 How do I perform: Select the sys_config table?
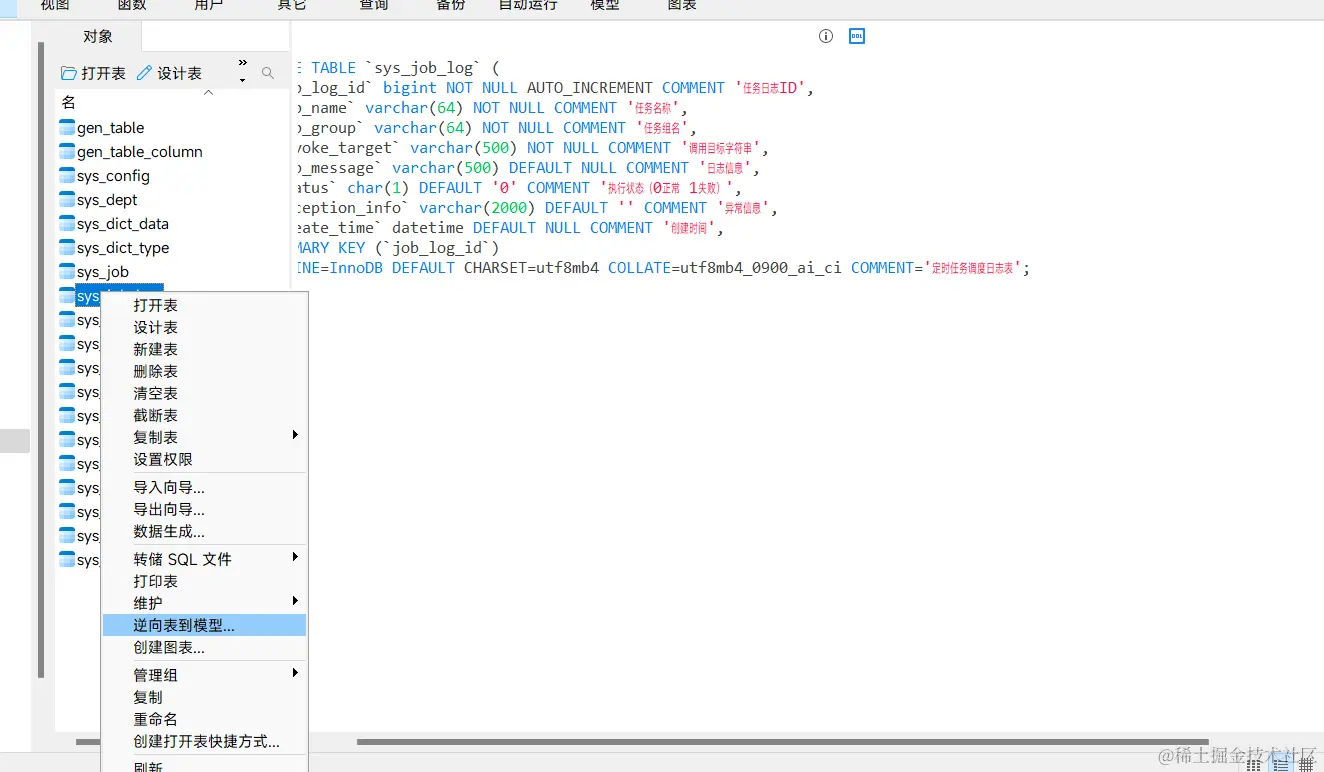(x=105, y=176)
